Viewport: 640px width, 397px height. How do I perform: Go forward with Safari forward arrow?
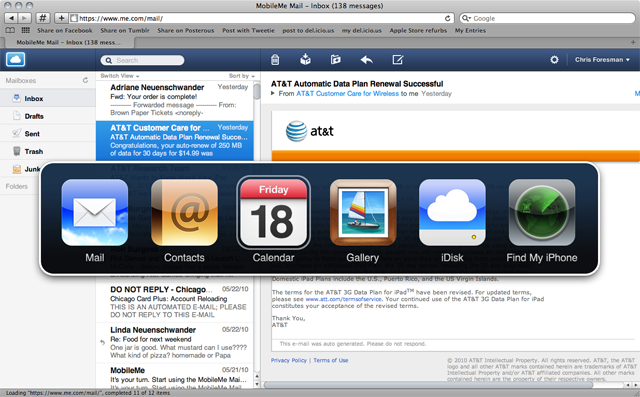click(24, 18)
